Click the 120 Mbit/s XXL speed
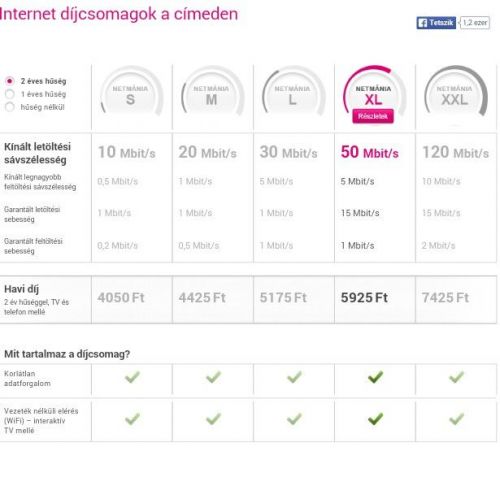This screenshot has width=500, height=486. tap(455, 152)
